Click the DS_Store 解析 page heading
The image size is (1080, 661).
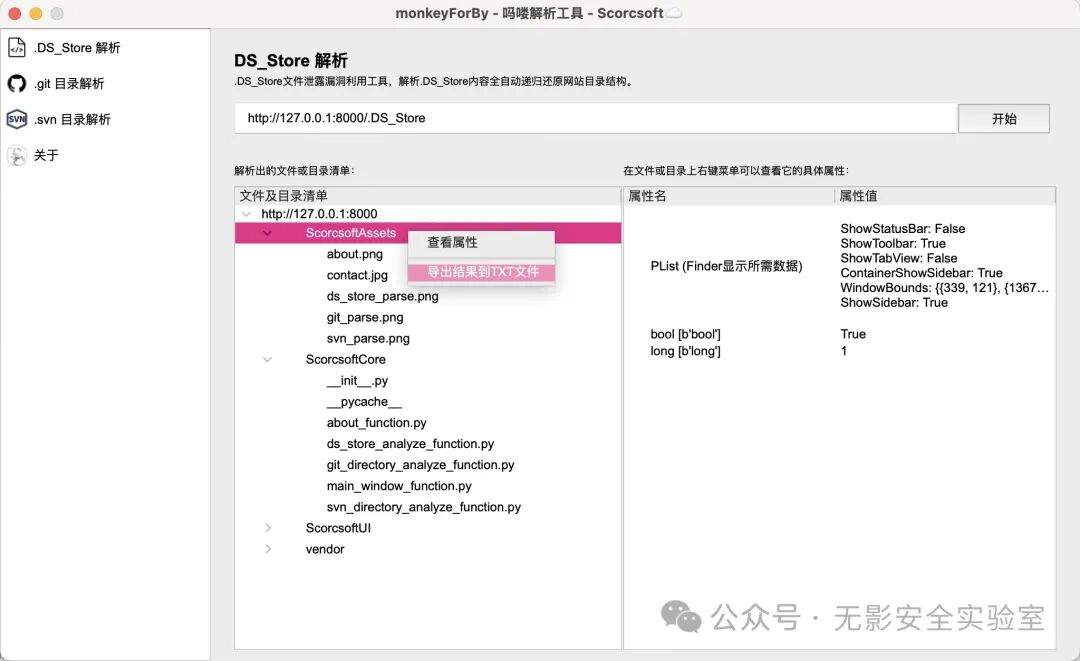click(291, 61)
